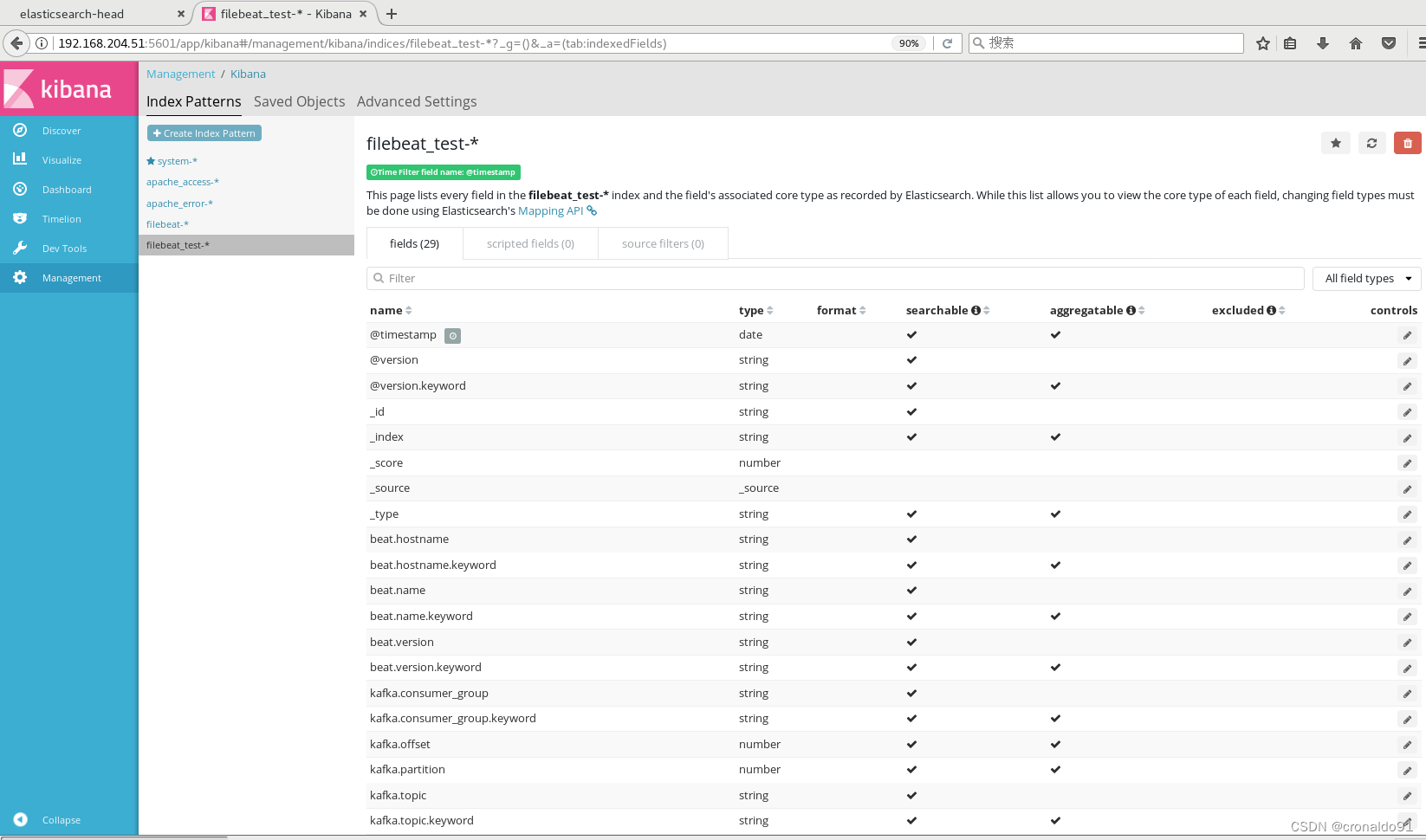Edit the _score field pencil
Image resolution: width=1426 pixels, height=840 pixels.
(1407, 463)
